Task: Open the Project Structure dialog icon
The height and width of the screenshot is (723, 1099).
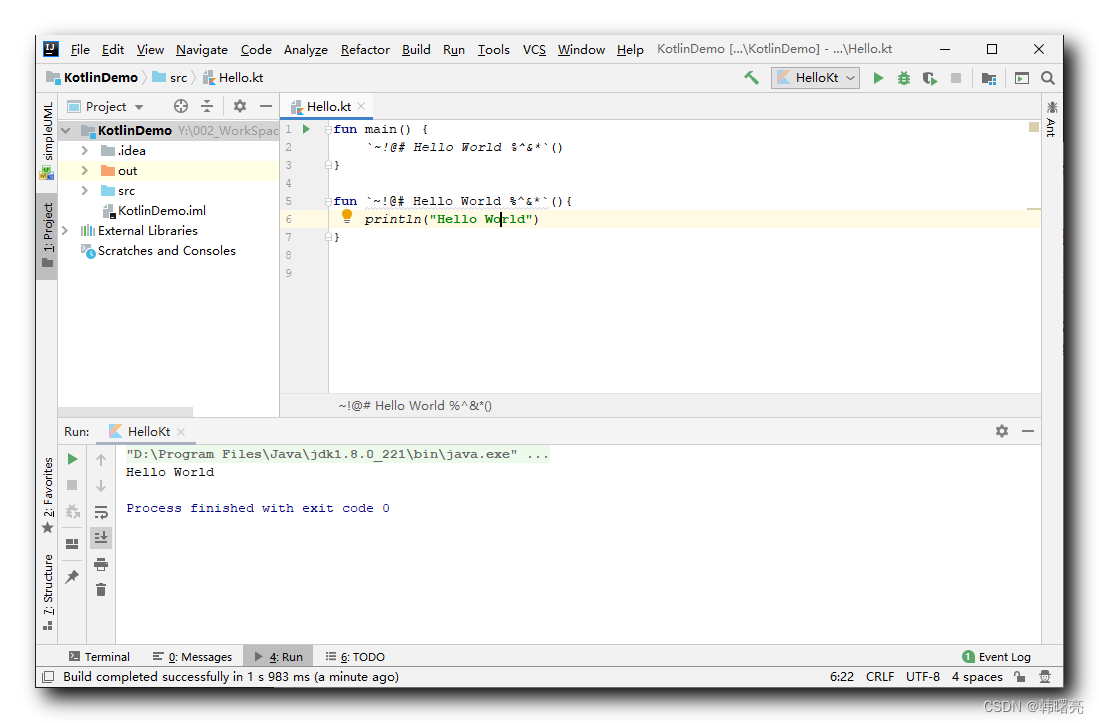Action: pyautogui.click(x=989, y=78)
